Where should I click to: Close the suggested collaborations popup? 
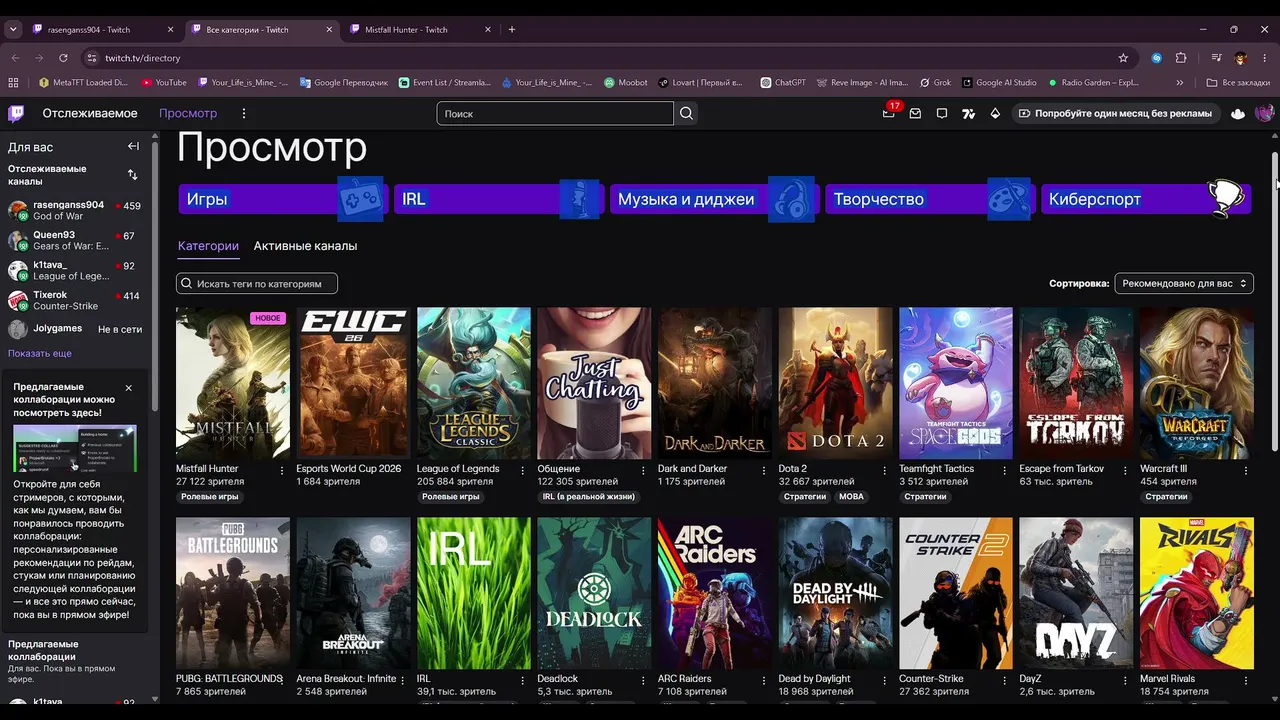[128, 388]
